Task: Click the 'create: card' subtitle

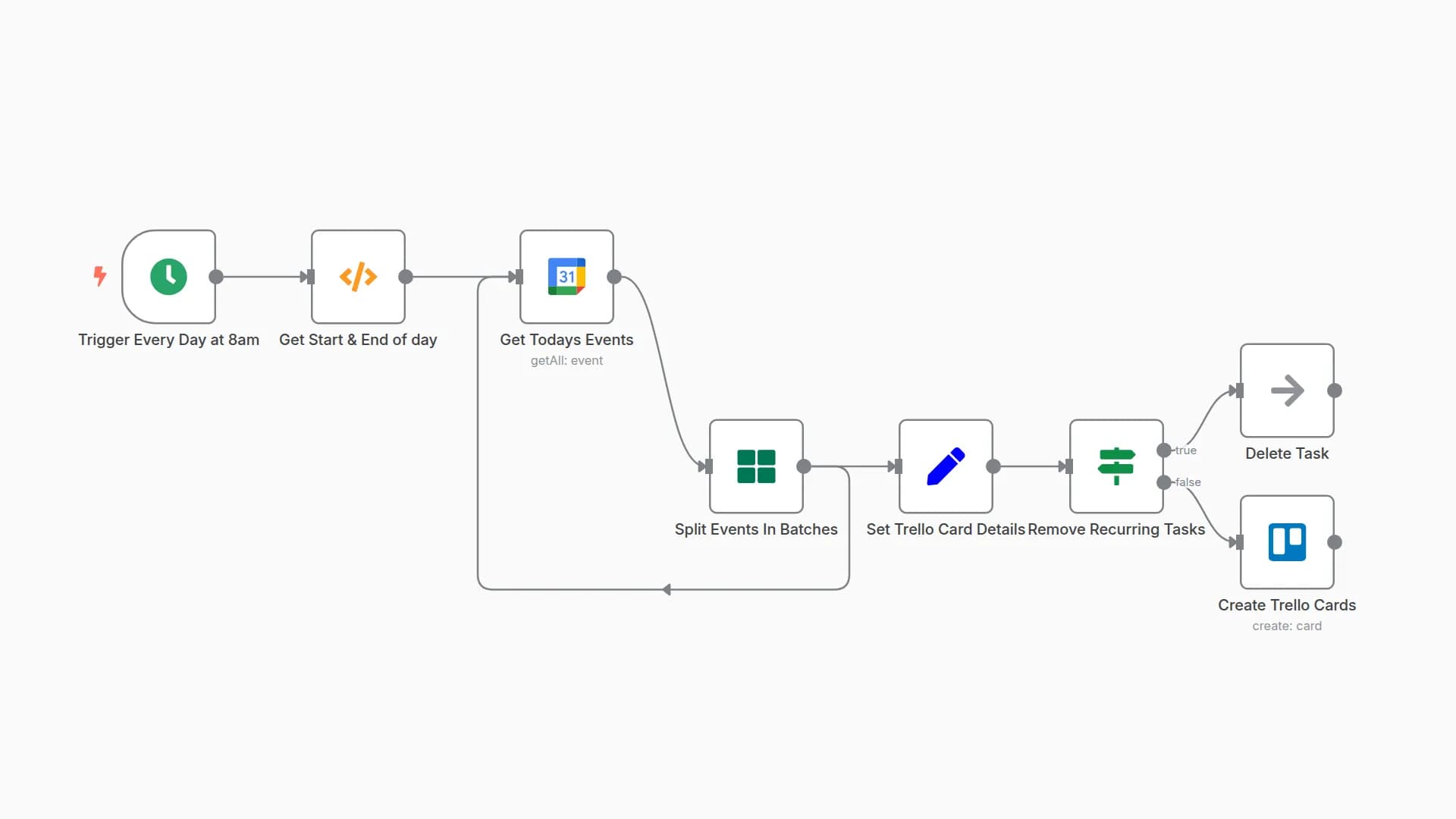Action: tap(1287, 626)
